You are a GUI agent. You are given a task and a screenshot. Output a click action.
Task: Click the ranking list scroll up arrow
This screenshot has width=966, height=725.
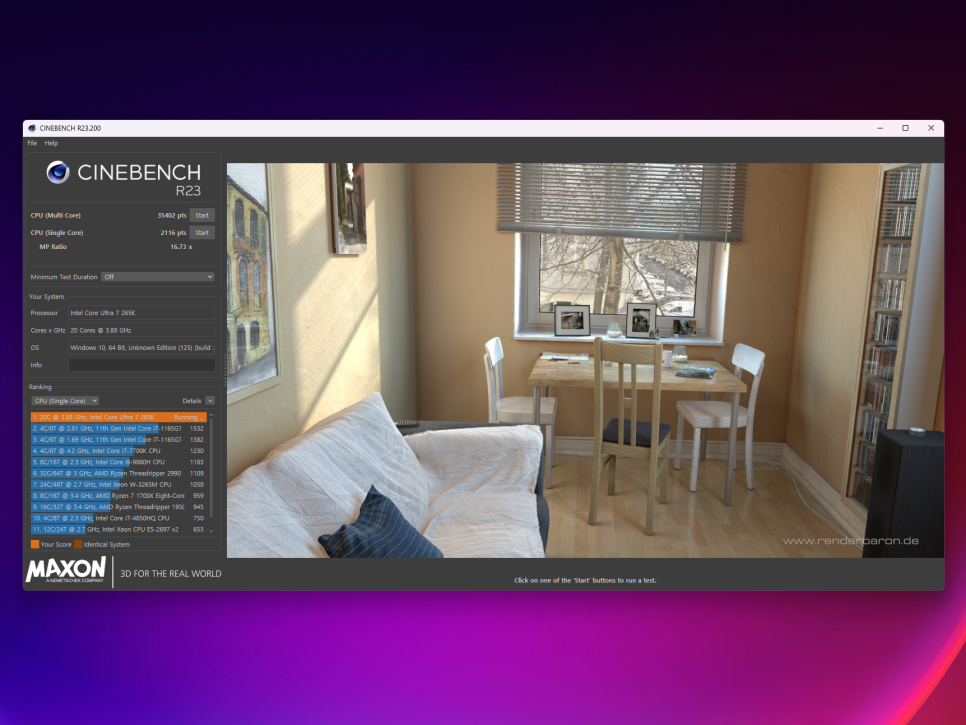point(211,416)
